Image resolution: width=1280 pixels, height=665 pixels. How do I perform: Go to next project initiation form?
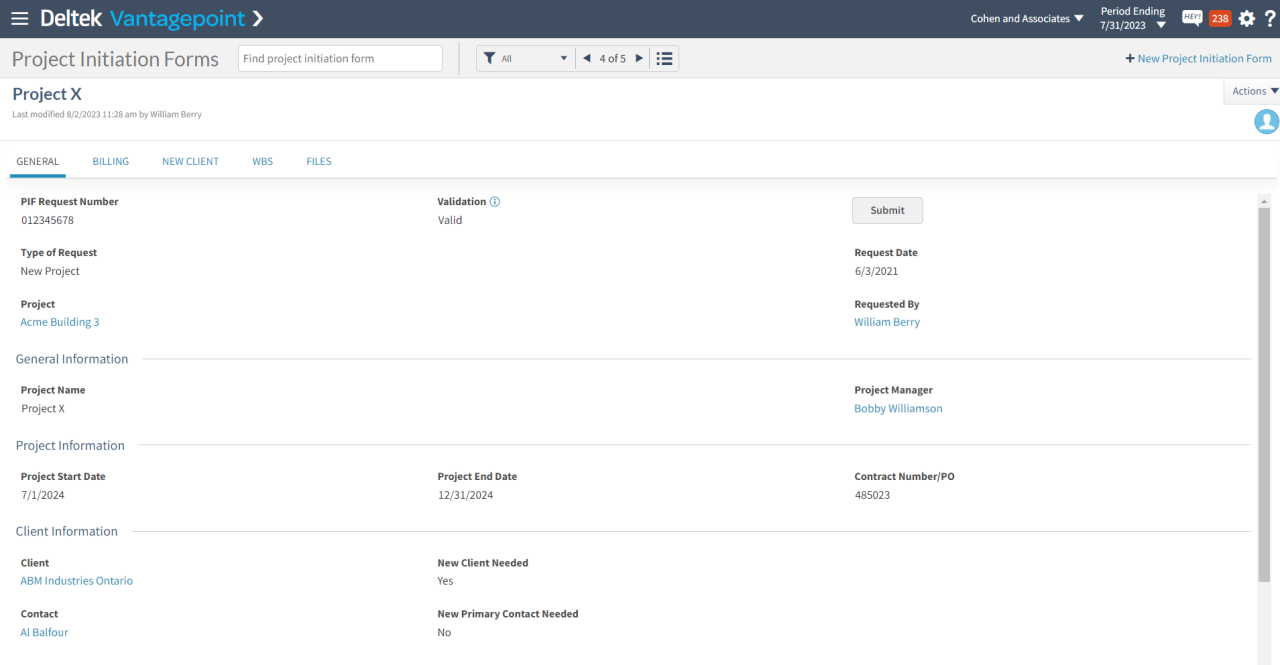(x=640, y=59)
